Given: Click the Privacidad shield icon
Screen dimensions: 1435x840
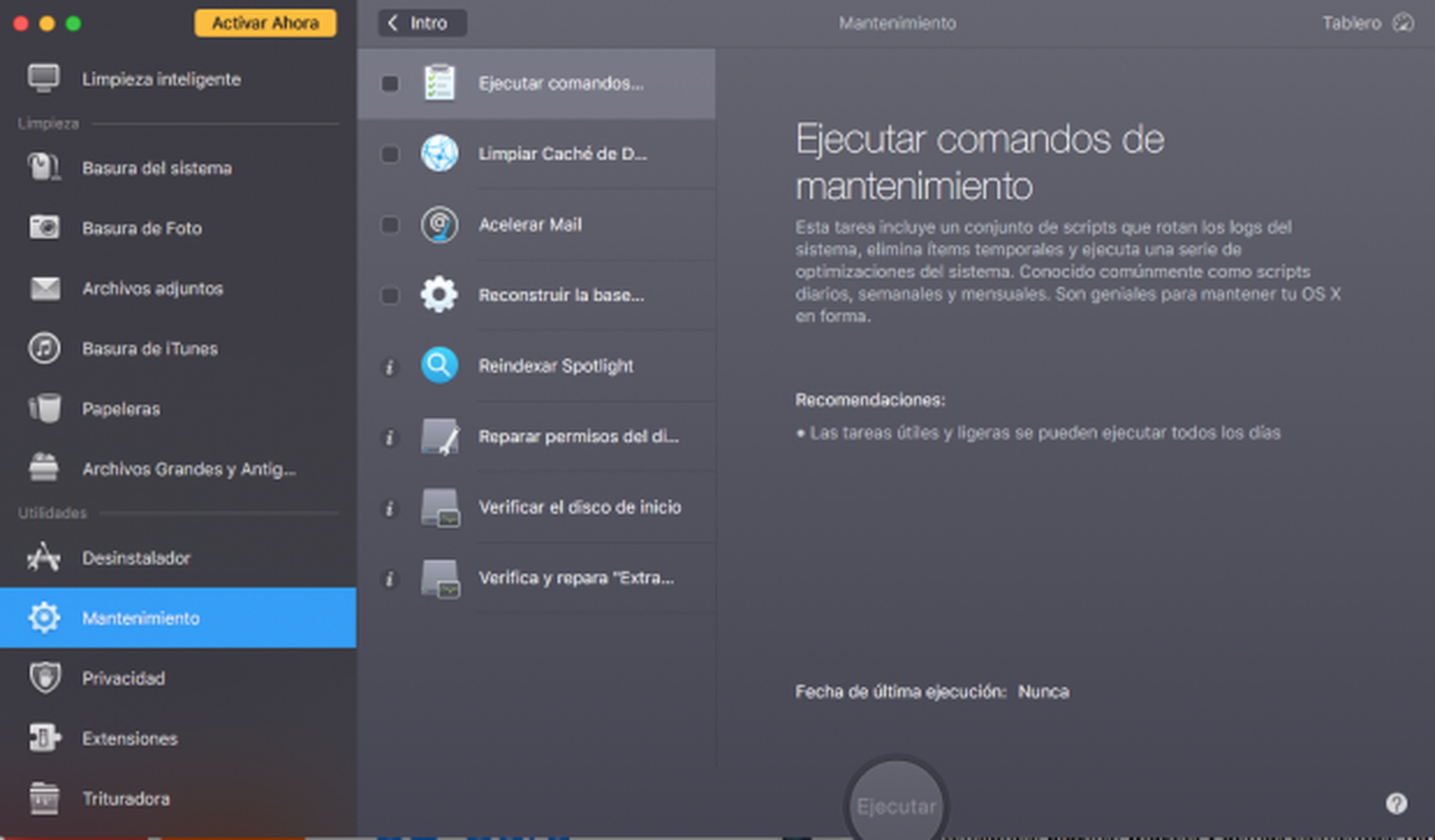Looking at the screenshot, I should tap(44, 678).
